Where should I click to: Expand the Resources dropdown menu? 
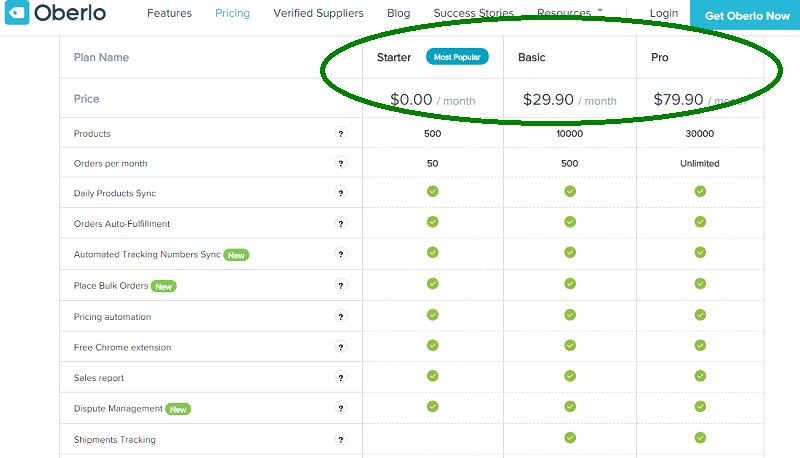coord(570,13)
